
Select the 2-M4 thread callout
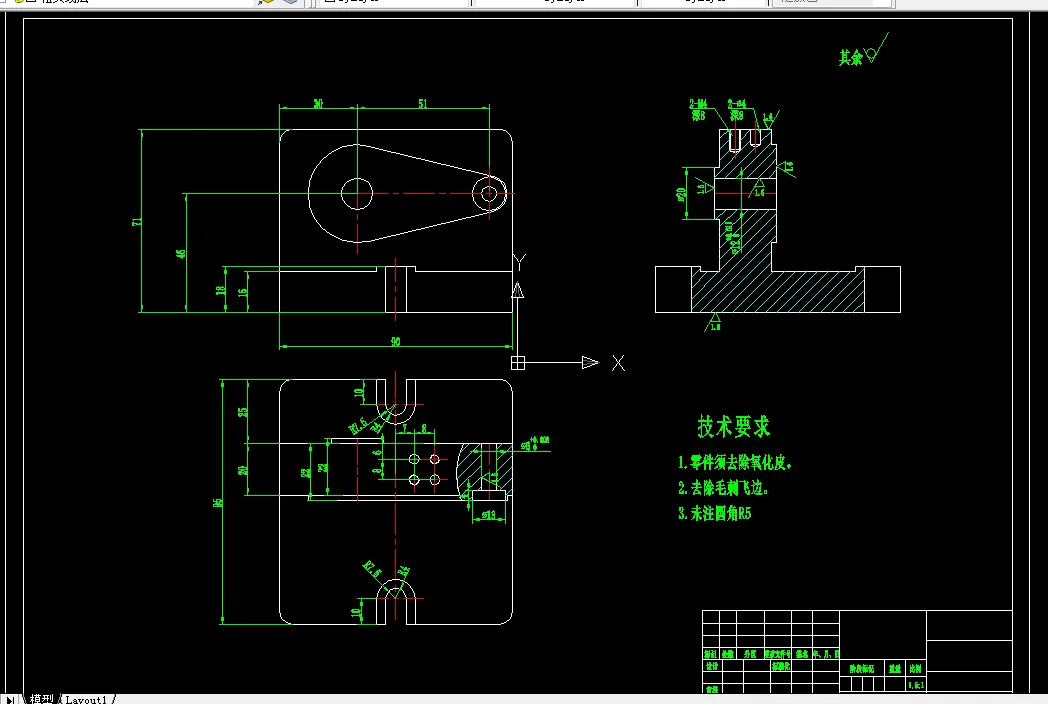coord(698,104)
